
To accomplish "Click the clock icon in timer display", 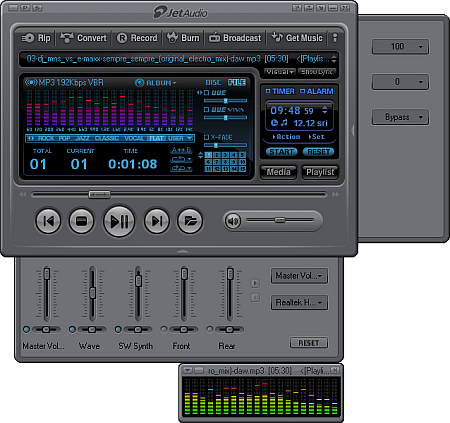I will tap(274, 123).
